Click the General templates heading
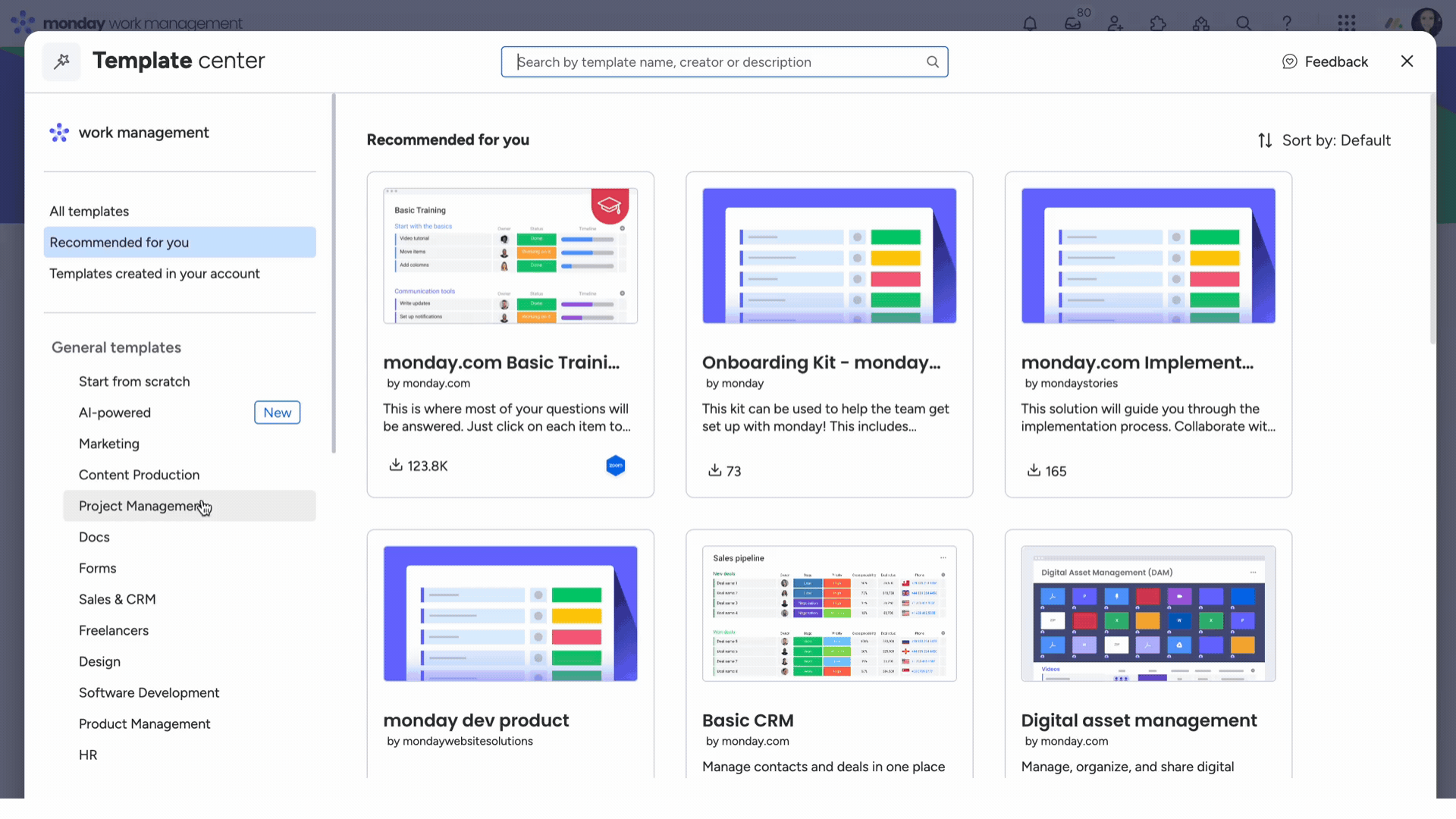The image size is (1456, 819). click(x=116, y=347)
